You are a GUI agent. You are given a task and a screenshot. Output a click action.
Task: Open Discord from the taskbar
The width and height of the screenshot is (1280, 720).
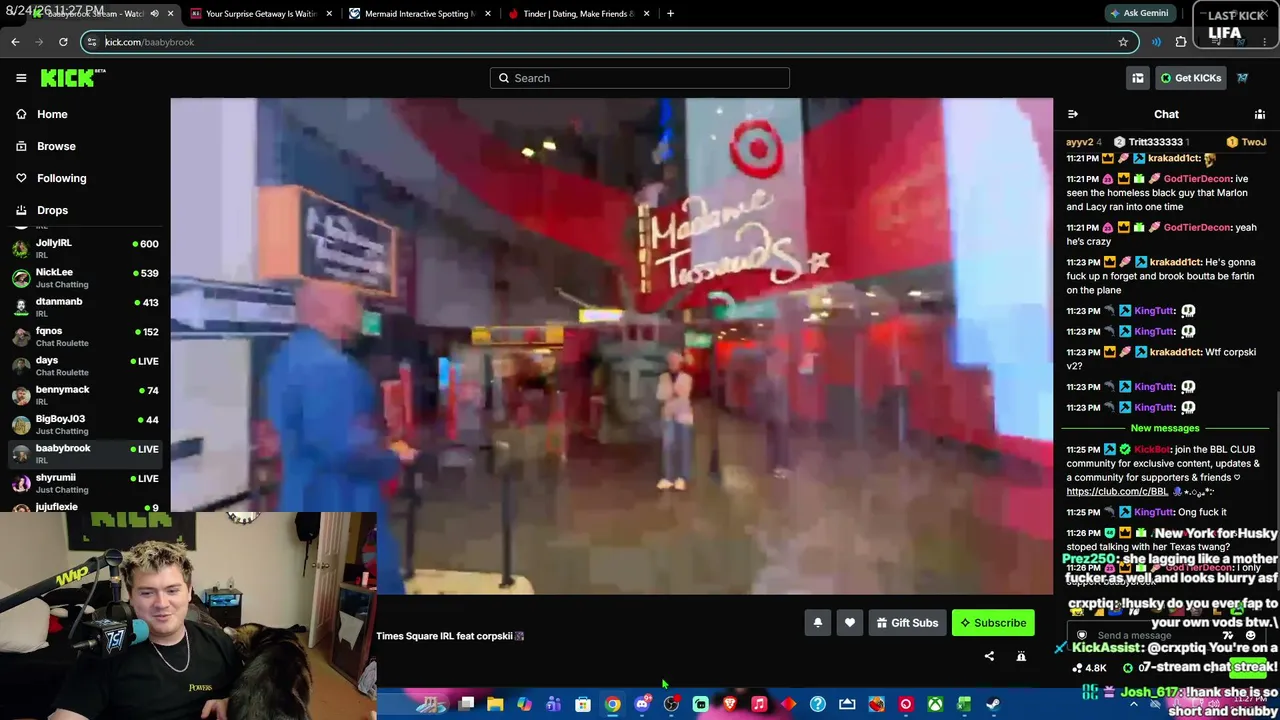click(x=642, y=704)
